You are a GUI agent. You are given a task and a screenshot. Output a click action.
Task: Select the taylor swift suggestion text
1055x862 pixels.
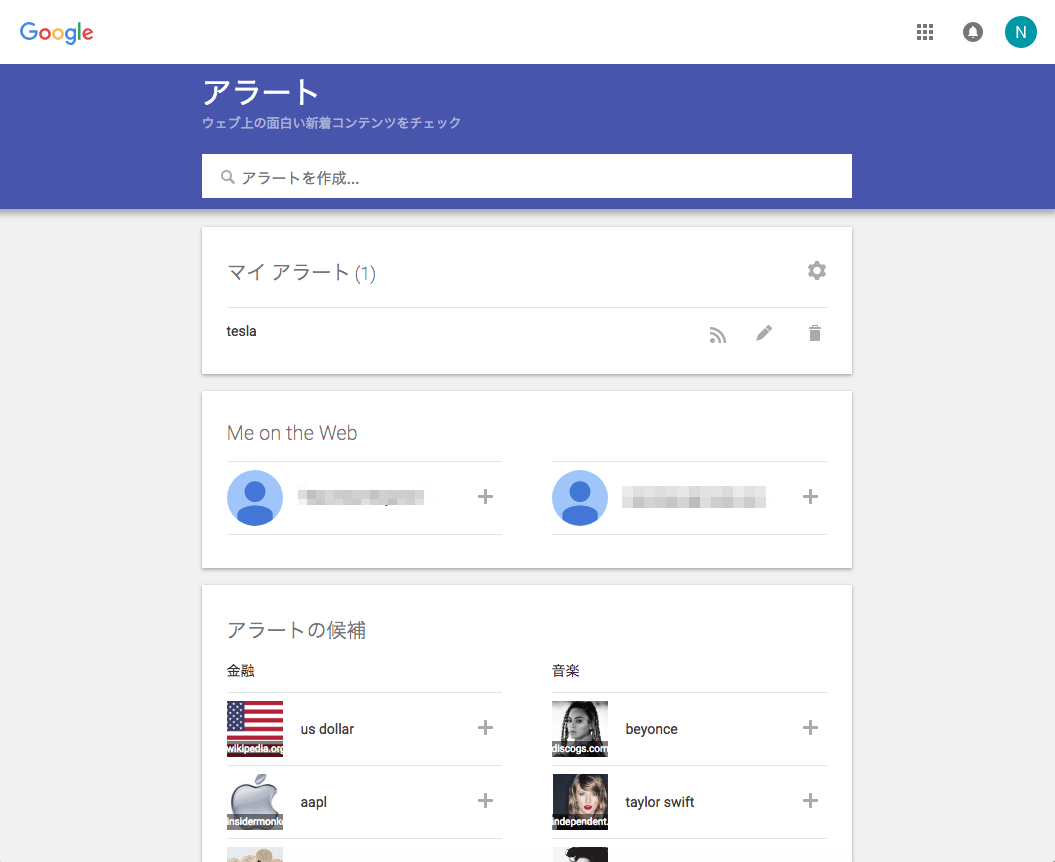(659, 802)
